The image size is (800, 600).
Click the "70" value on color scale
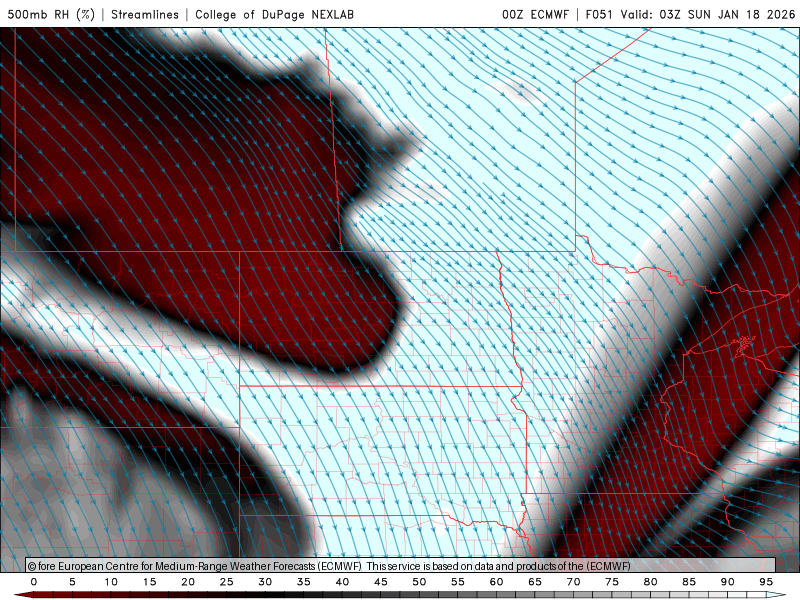coord(573,582)
